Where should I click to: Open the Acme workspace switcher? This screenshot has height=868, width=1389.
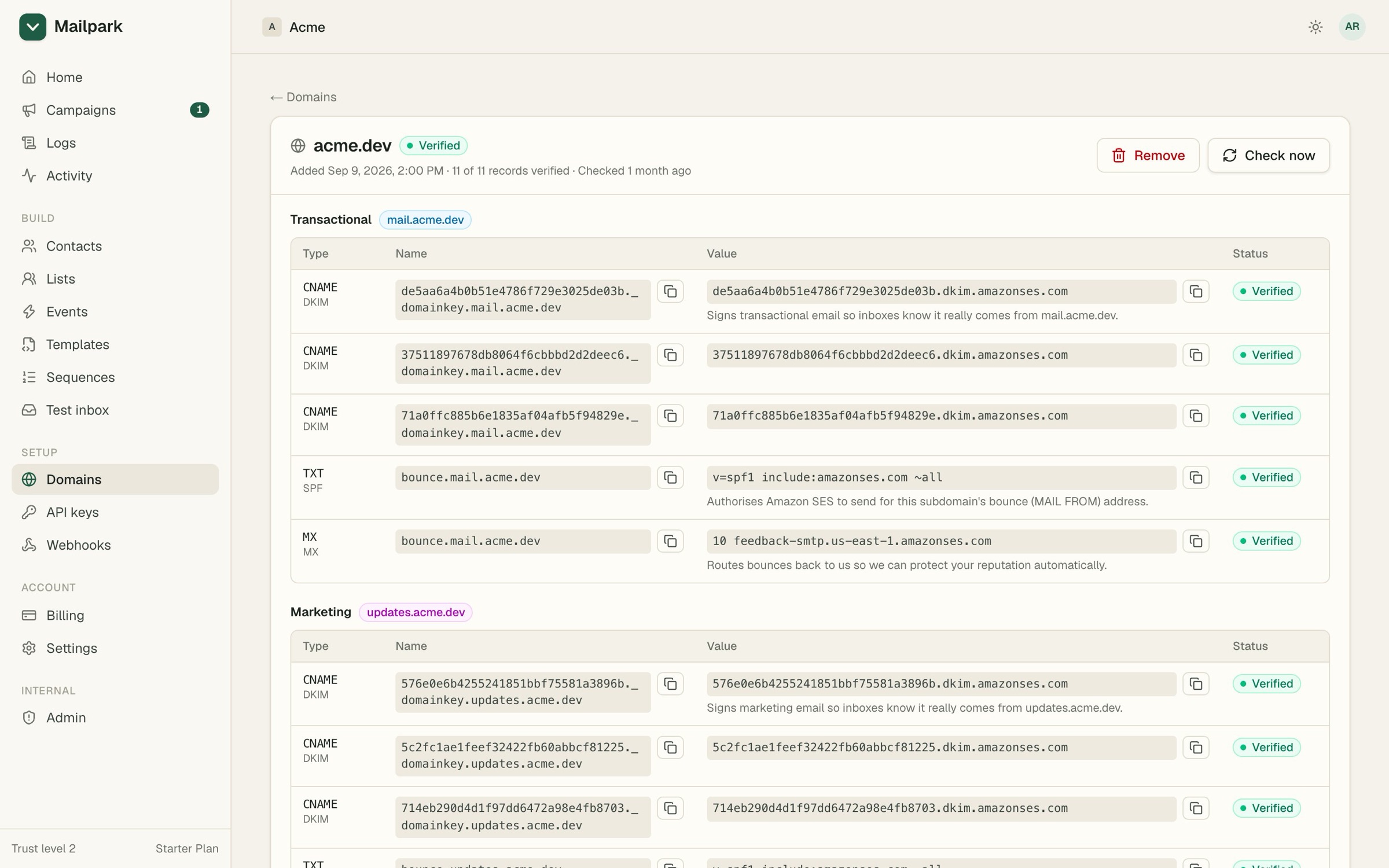coord(294,27)
